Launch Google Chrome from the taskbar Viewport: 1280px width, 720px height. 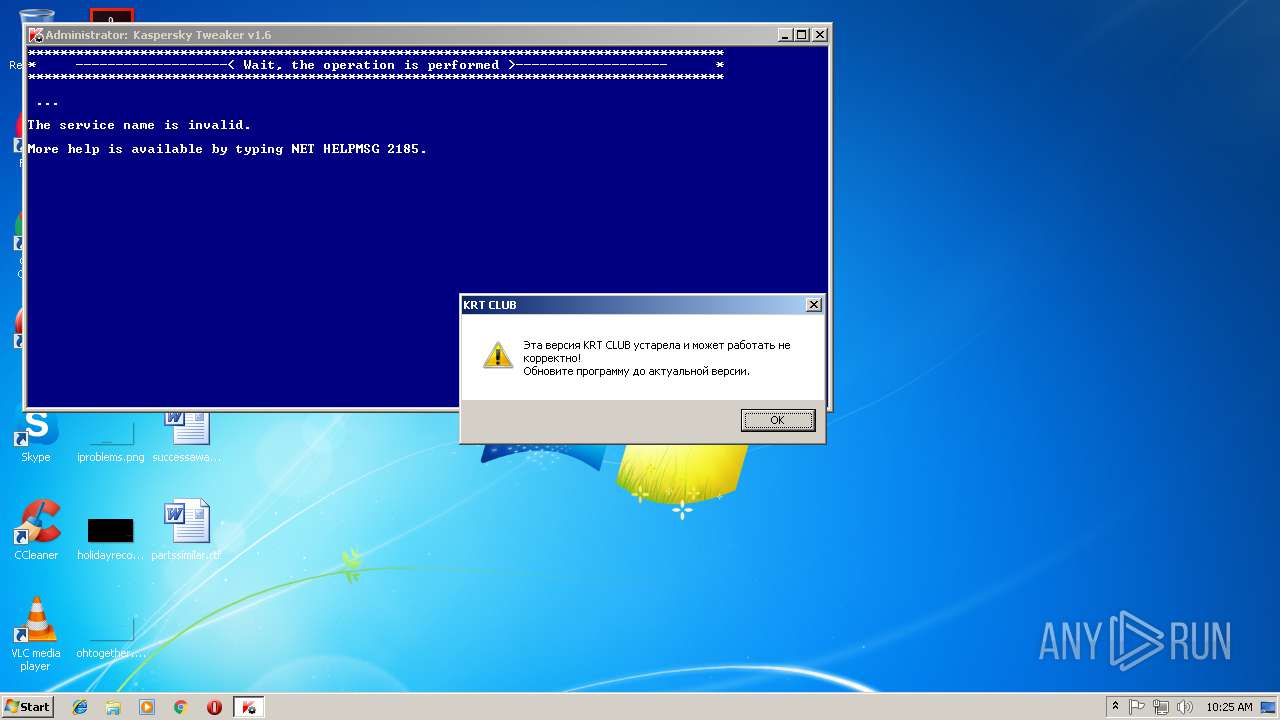pyautogui.click(x=181, y=707)
